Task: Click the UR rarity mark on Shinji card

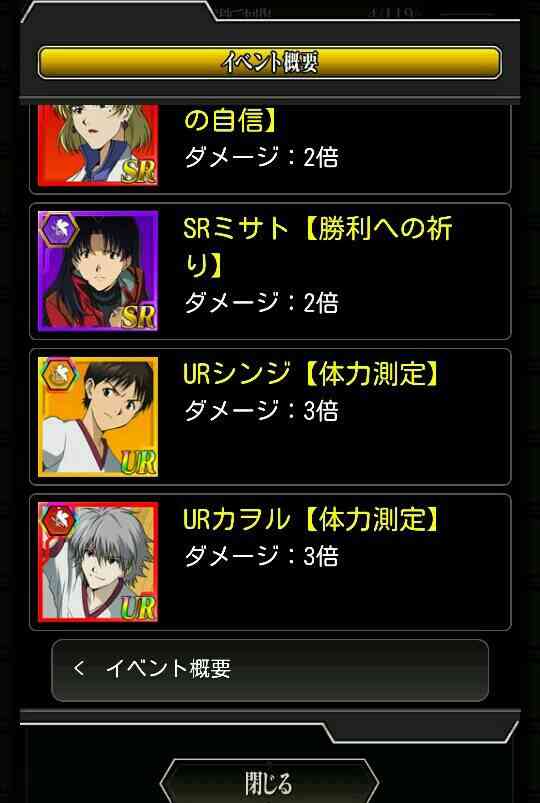Action: click(x=138, y=462)
